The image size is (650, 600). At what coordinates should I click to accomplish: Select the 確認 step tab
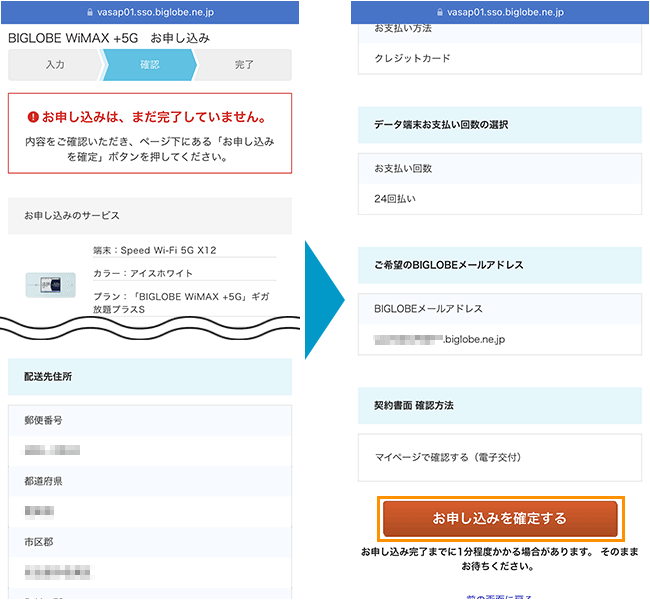click(x=150, y=65)
